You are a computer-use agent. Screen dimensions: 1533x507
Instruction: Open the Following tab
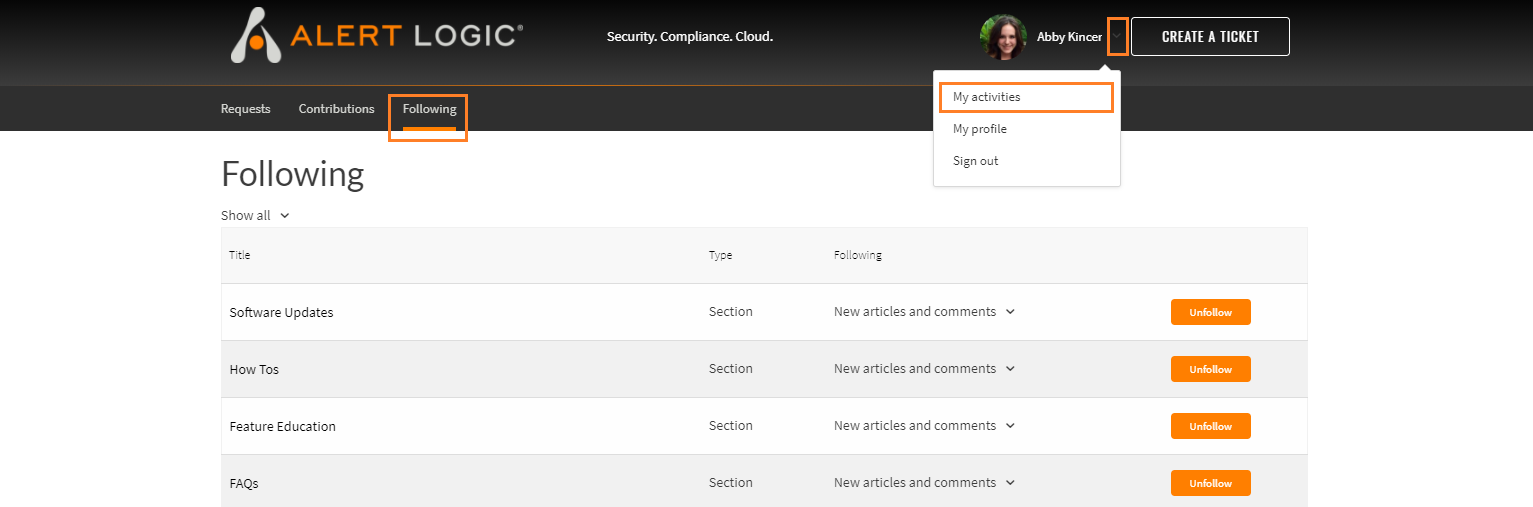click(x=429, y=109)
